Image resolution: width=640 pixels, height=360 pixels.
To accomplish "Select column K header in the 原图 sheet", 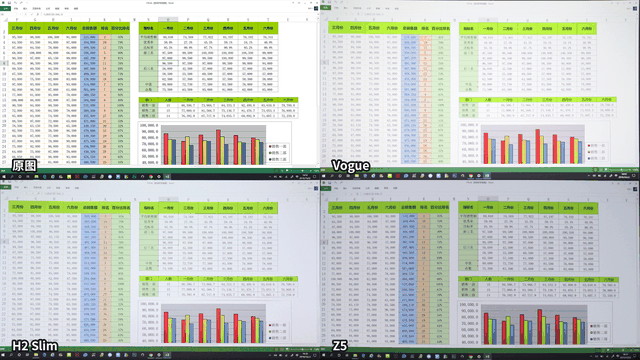I will tap(104, 20).
